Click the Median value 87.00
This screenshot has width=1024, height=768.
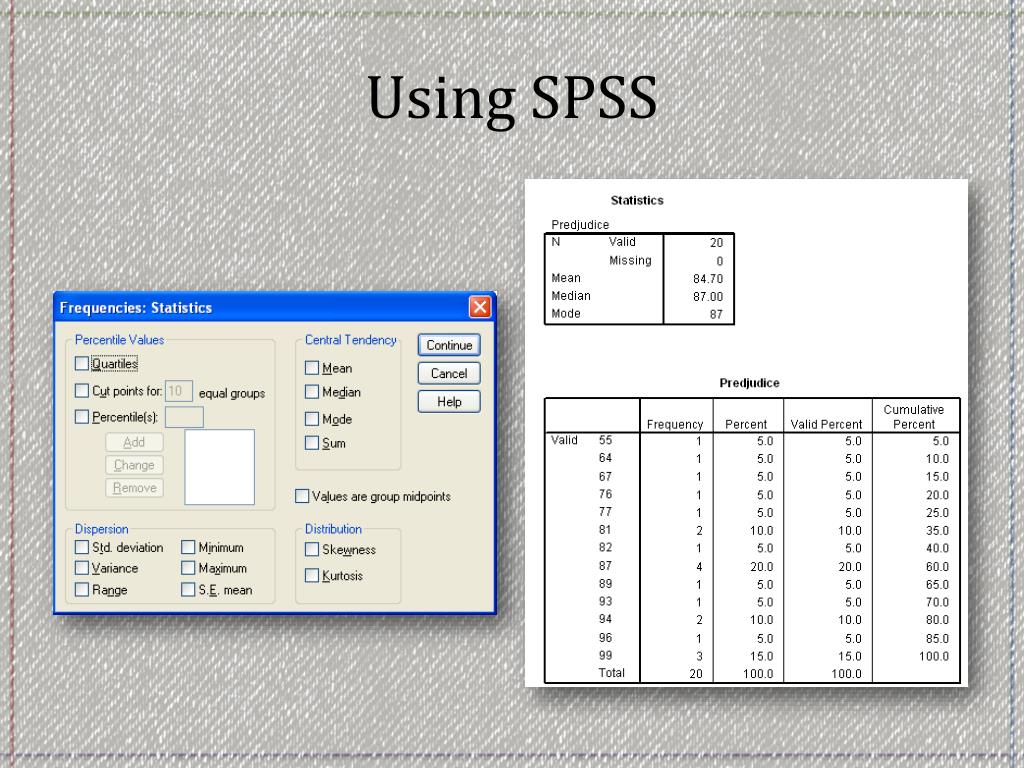click(708, 296)
